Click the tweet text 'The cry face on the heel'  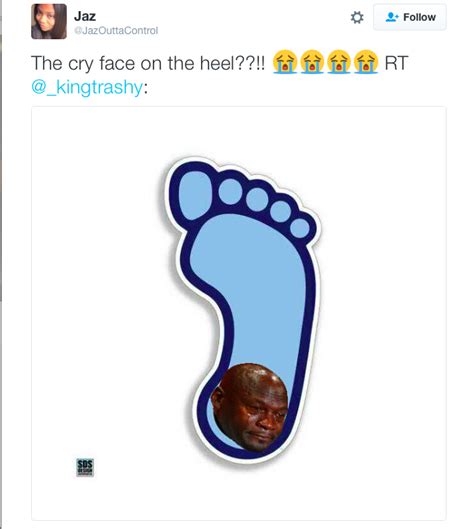click(x=148, y=63)
